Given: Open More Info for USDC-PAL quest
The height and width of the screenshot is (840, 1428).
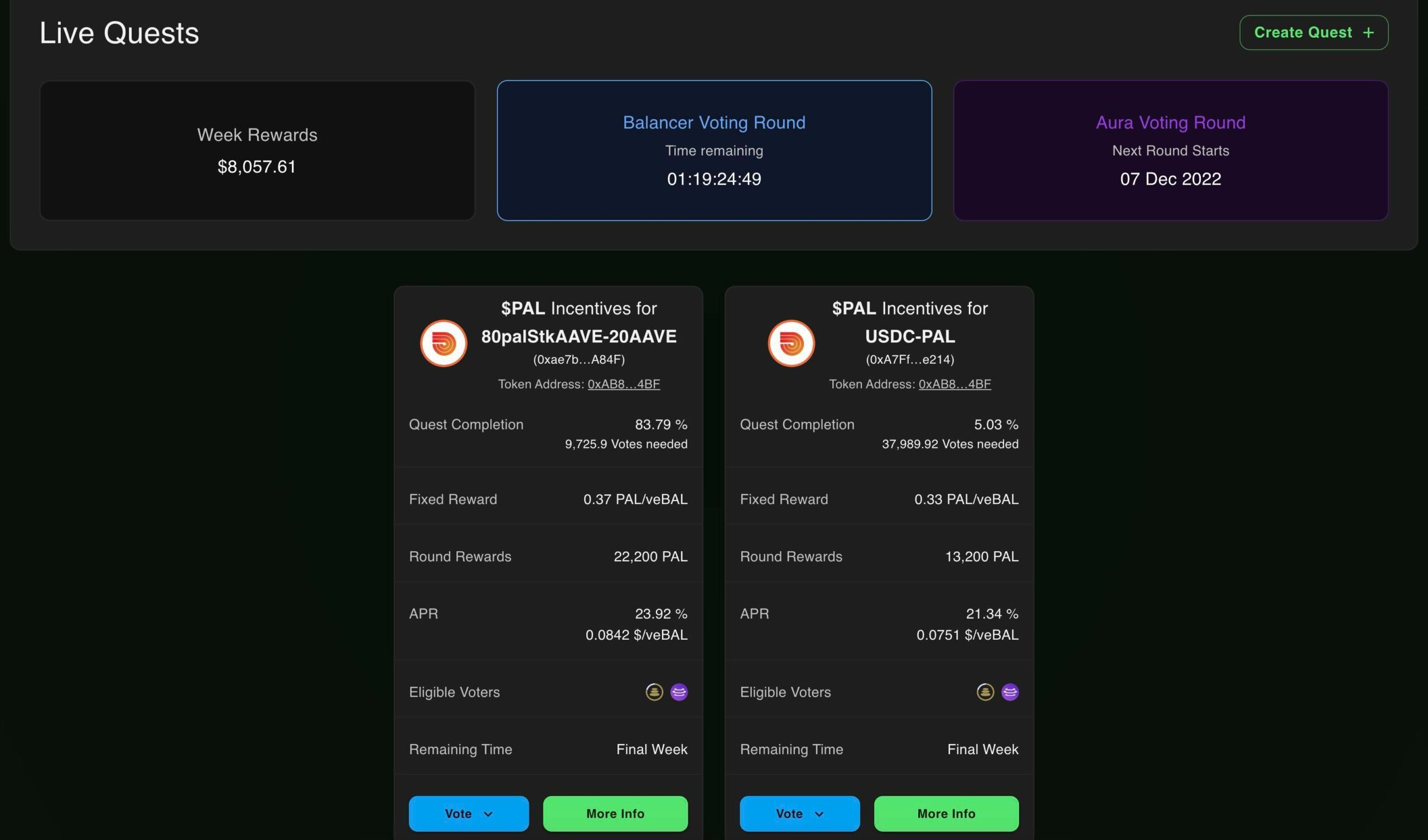Looking at the screenshot, I should coord(947,814).
